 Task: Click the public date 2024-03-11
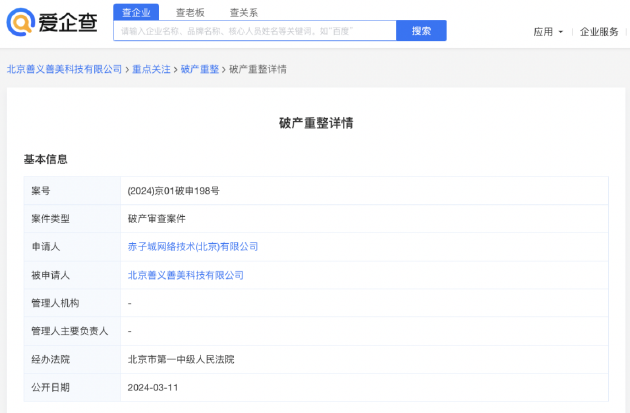[x=153, y=388]
